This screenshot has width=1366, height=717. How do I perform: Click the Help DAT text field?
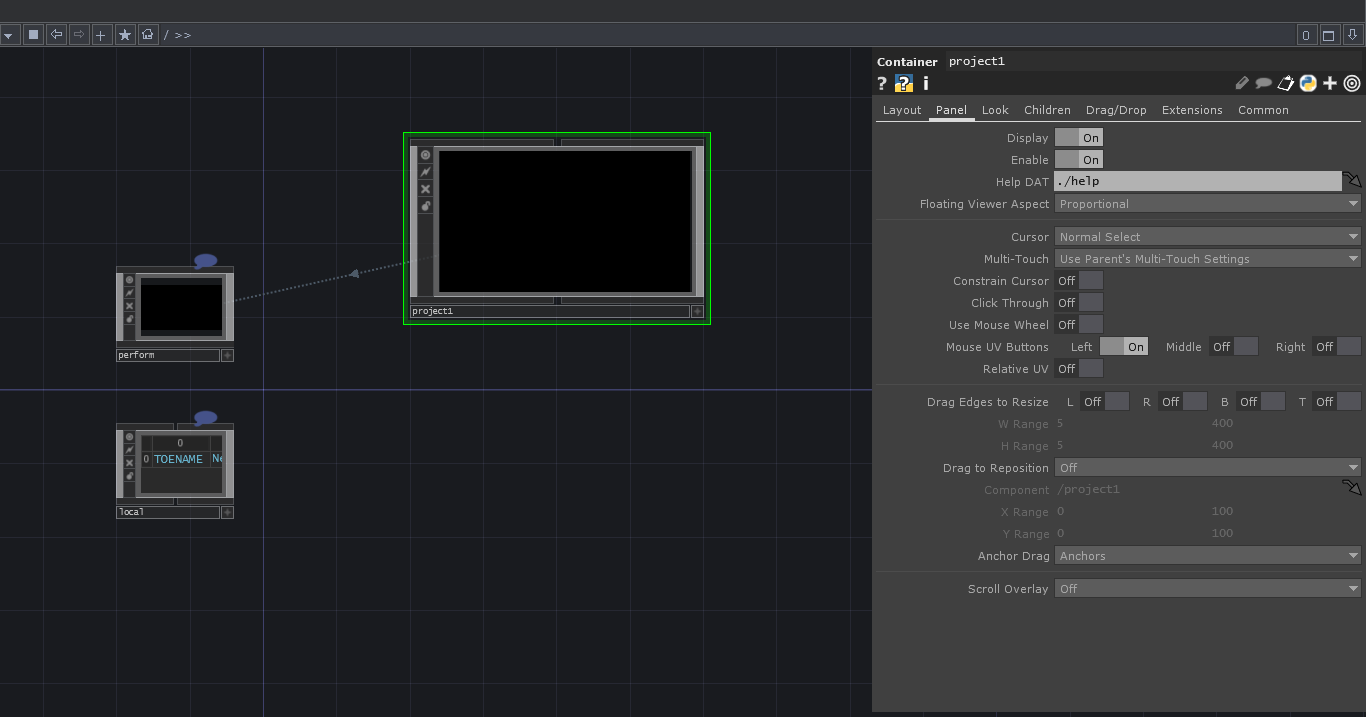[x=1197, y=181]
